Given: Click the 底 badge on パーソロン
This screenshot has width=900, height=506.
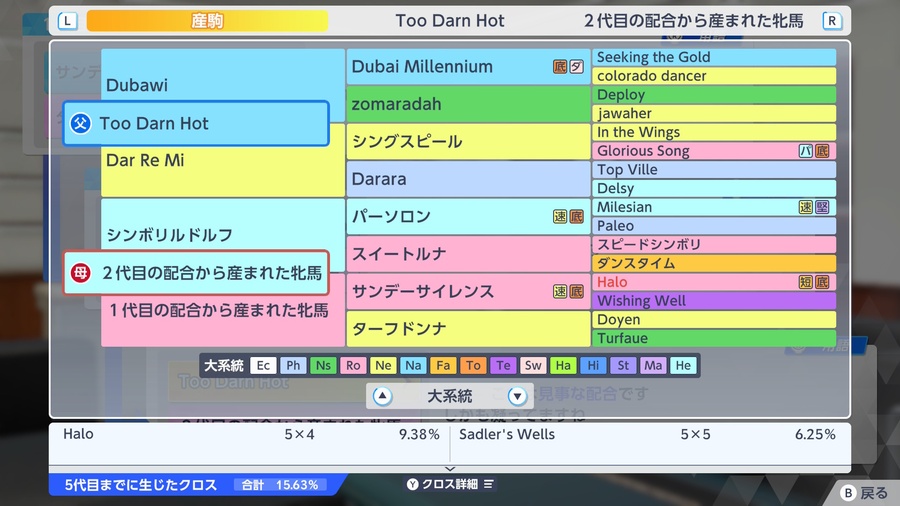Looking at the screenshot, I should point(577,216).
